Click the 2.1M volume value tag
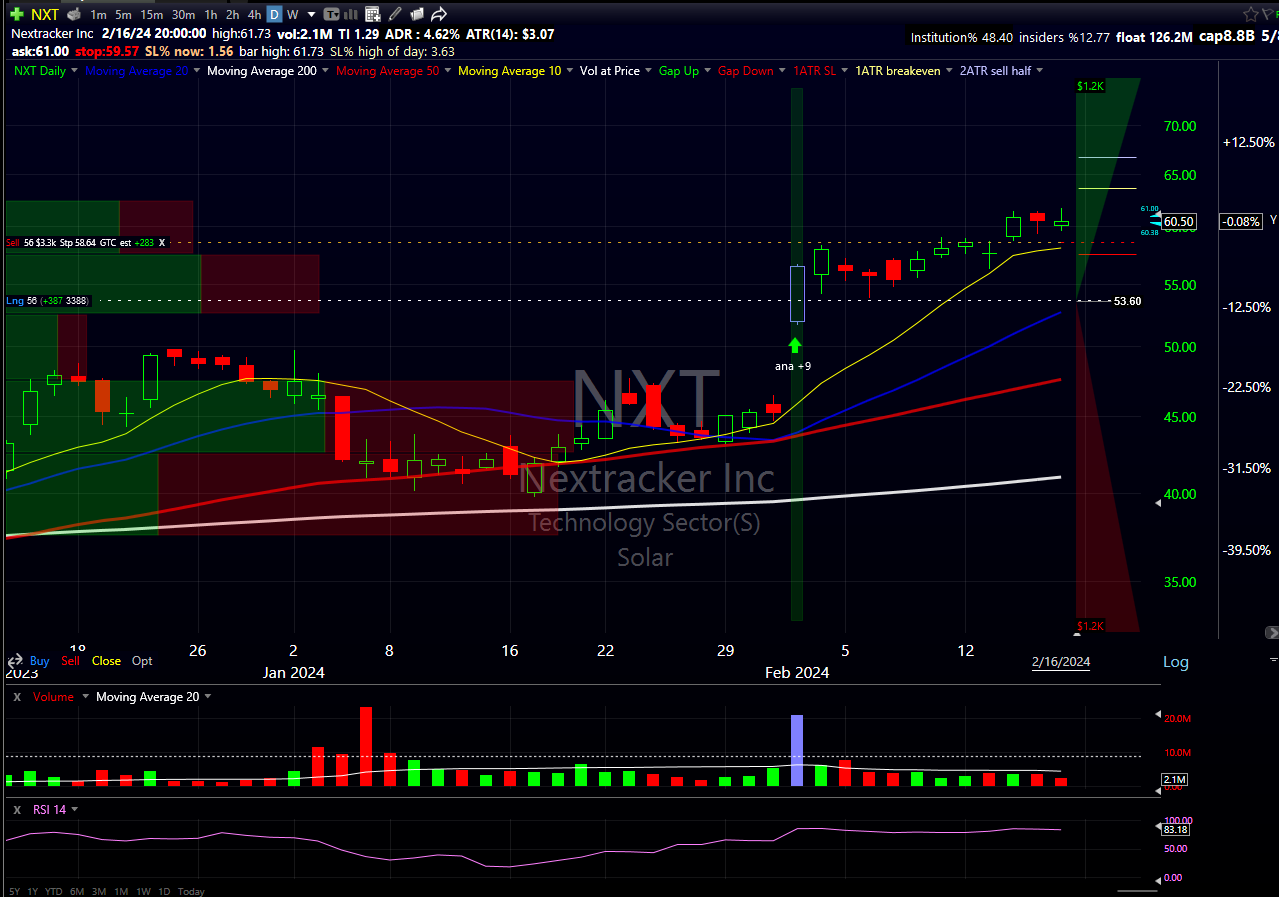The image size is (1279, 897). pyautogui.click(x=1175, y=779)
